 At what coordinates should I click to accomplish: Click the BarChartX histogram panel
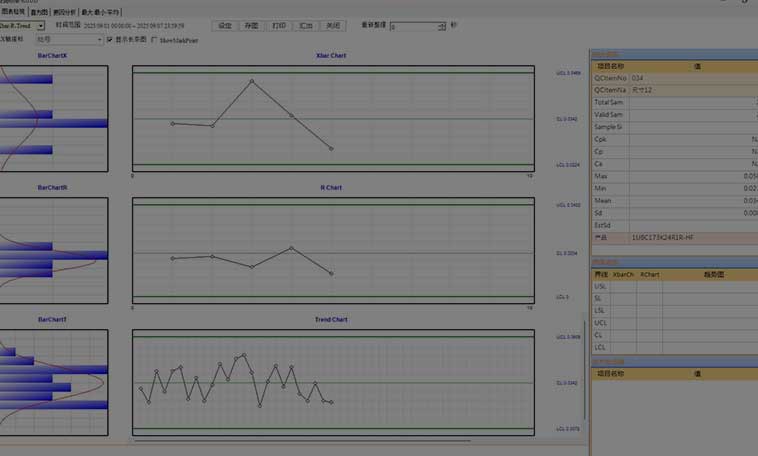point(52,120)
